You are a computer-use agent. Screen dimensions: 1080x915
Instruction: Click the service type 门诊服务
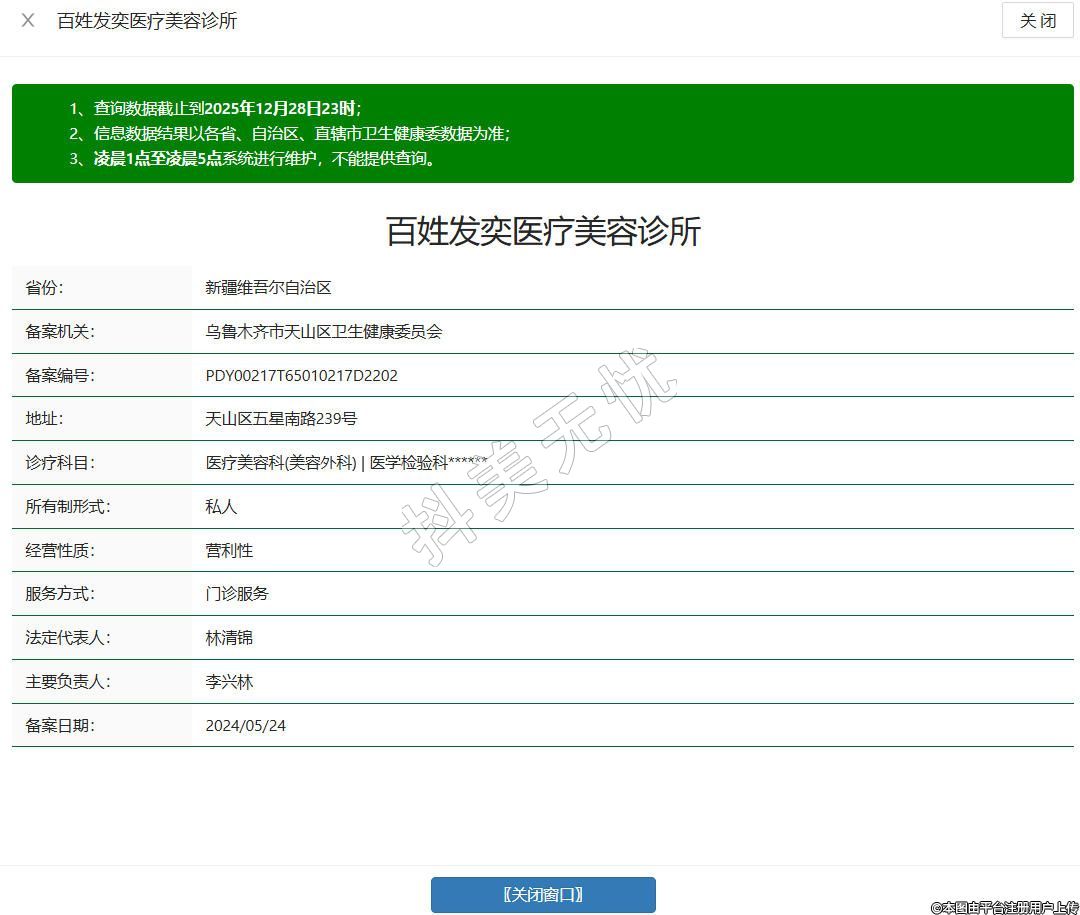pyautogui.click(x=237, y=594)
